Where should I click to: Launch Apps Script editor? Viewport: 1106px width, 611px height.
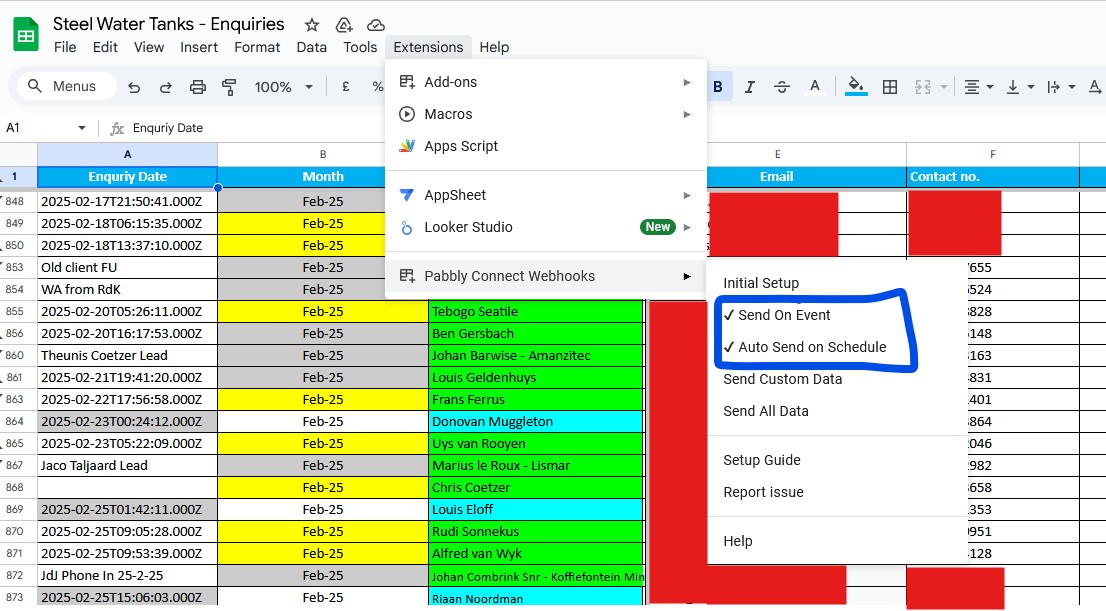point(546,146)
